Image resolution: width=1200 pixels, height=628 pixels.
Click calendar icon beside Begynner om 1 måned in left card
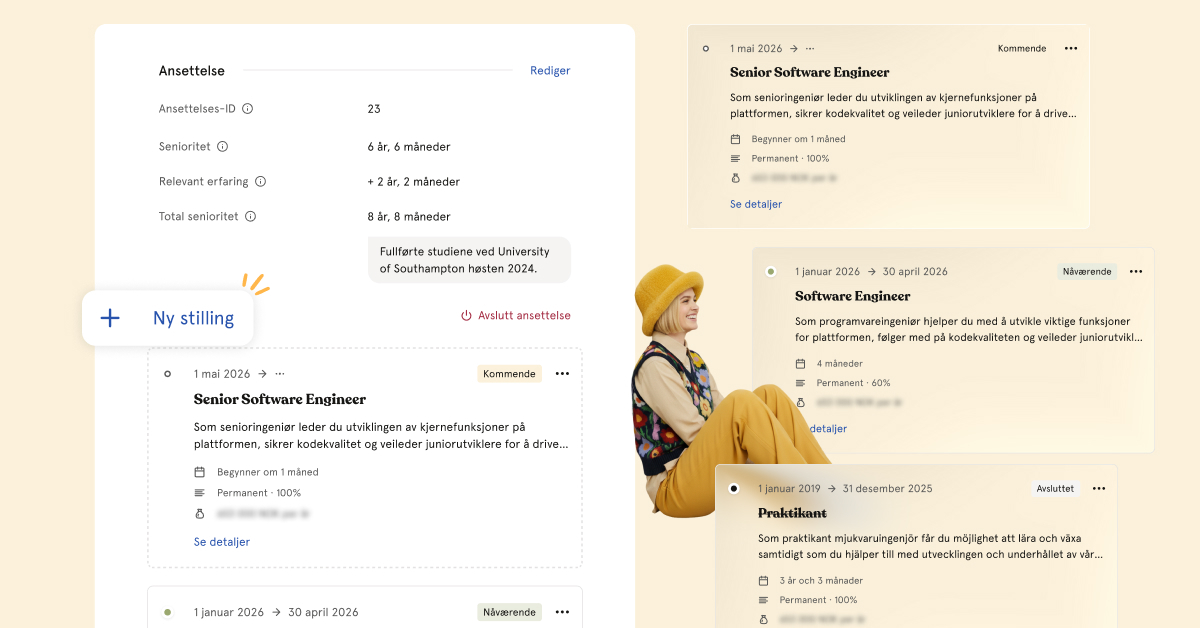point(200,472)
